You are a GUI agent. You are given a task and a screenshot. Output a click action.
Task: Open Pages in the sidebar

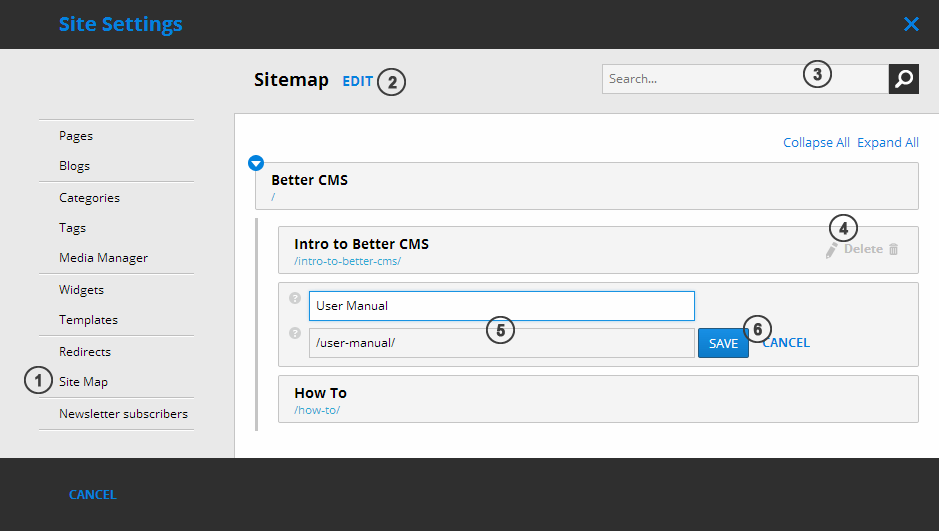tap(76, 136)
